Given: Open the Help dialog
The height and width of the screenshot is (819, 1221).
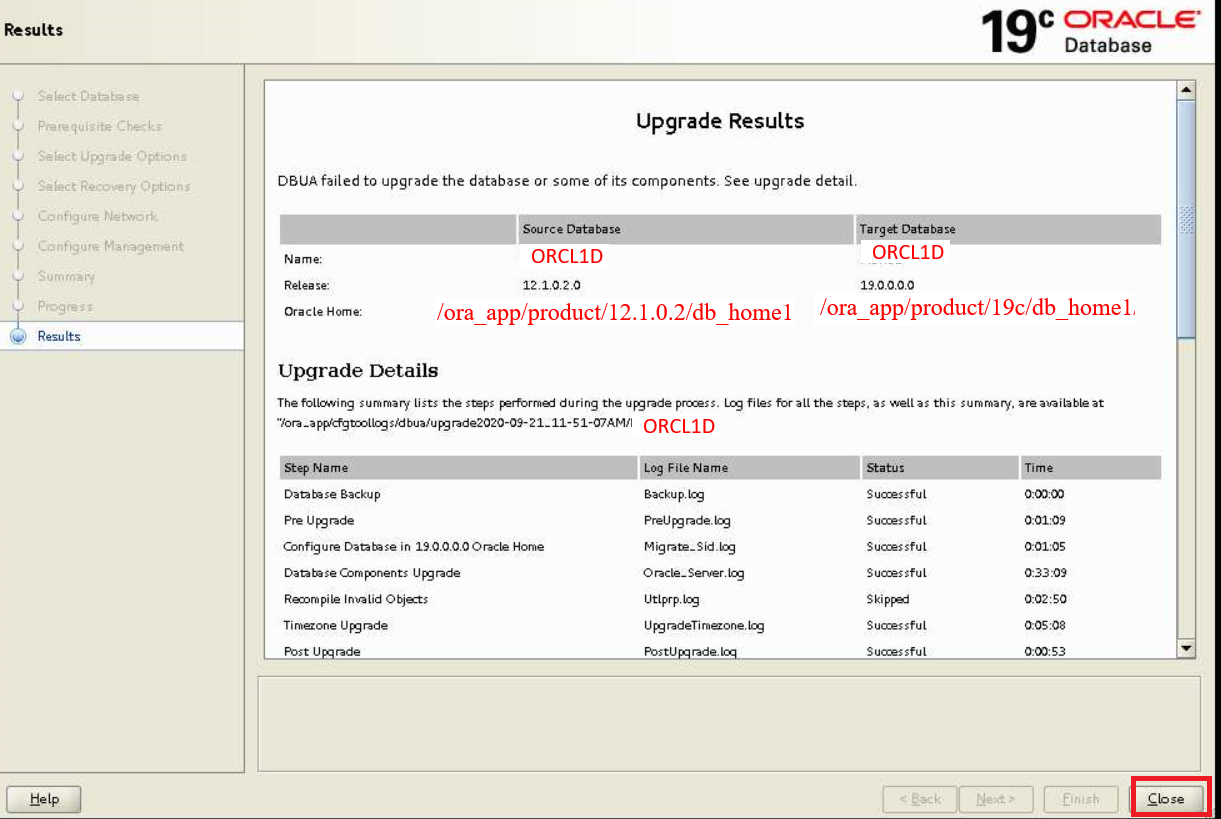Looking at the screenshot, I should [x=43, y=798].
